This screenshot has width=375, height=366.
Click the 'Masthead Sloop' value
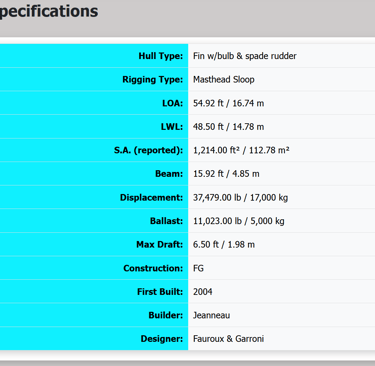coord(224,80)
